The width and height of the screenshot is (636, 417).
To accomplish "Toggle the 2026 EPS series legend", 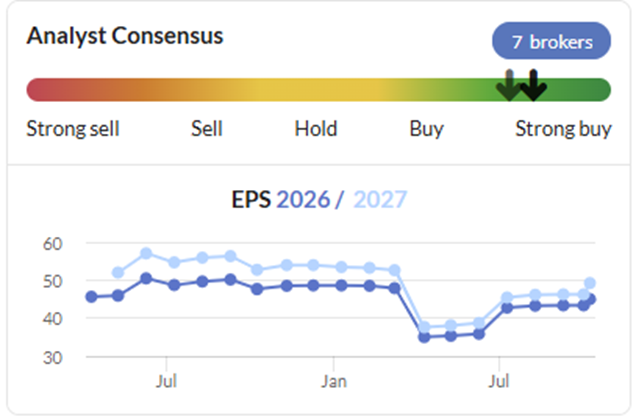I will (x=303, y=199).
